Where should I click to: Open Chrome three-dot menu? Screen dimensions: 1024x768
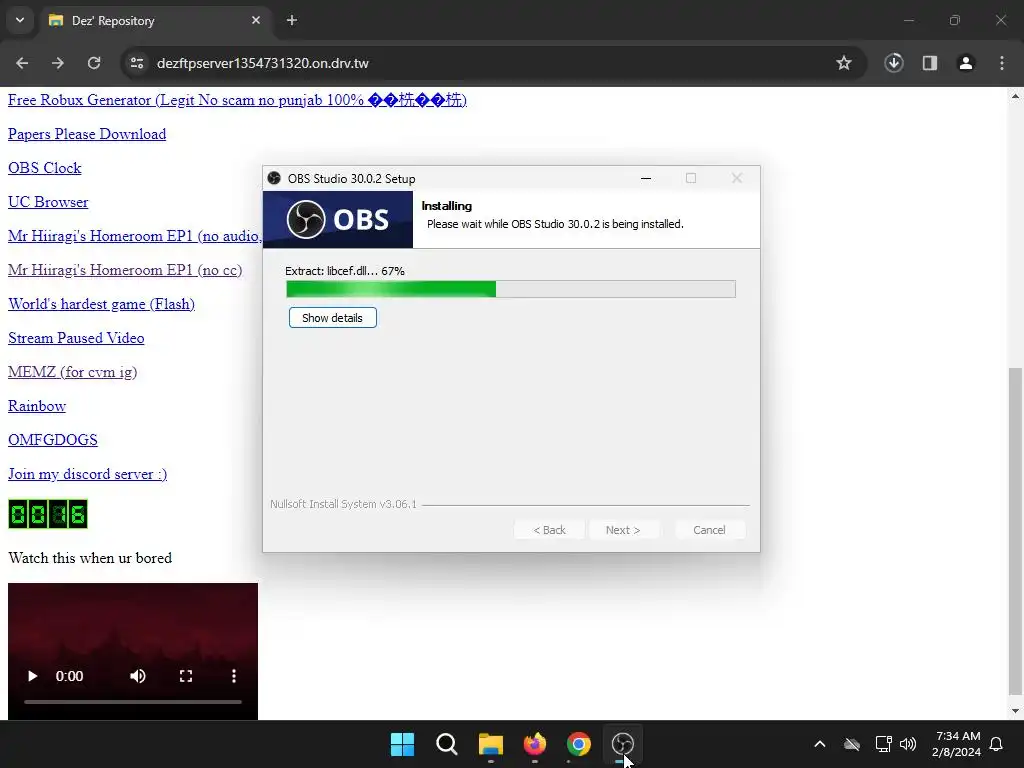[1002, 63]
